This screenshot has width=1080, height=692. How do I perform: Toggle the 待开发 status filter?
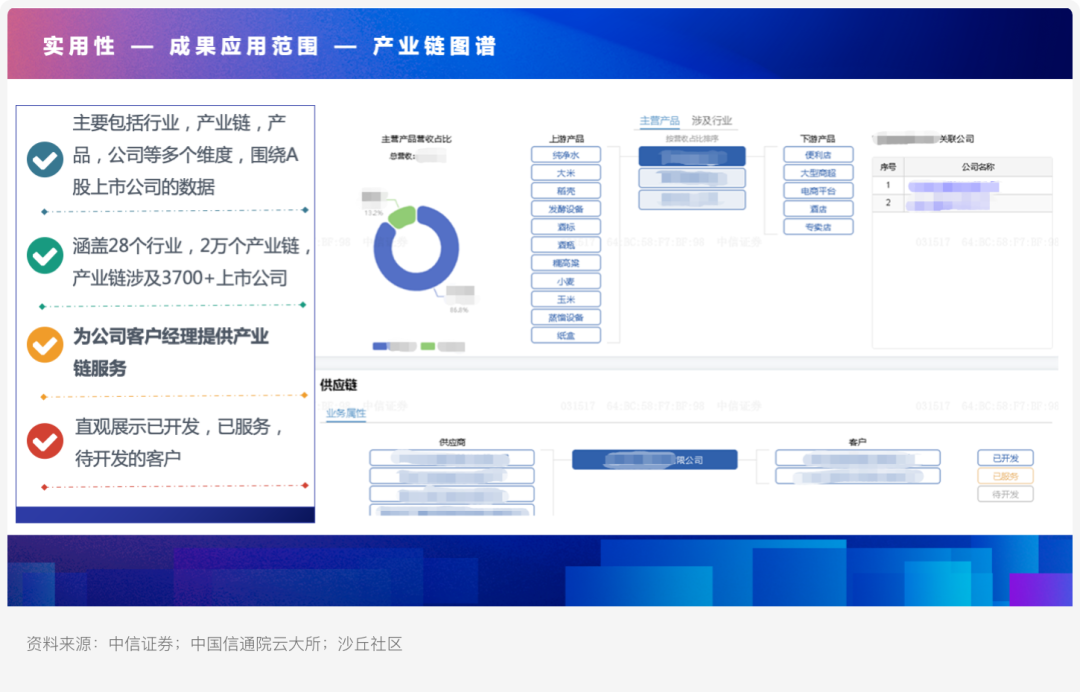point(1004,493)
